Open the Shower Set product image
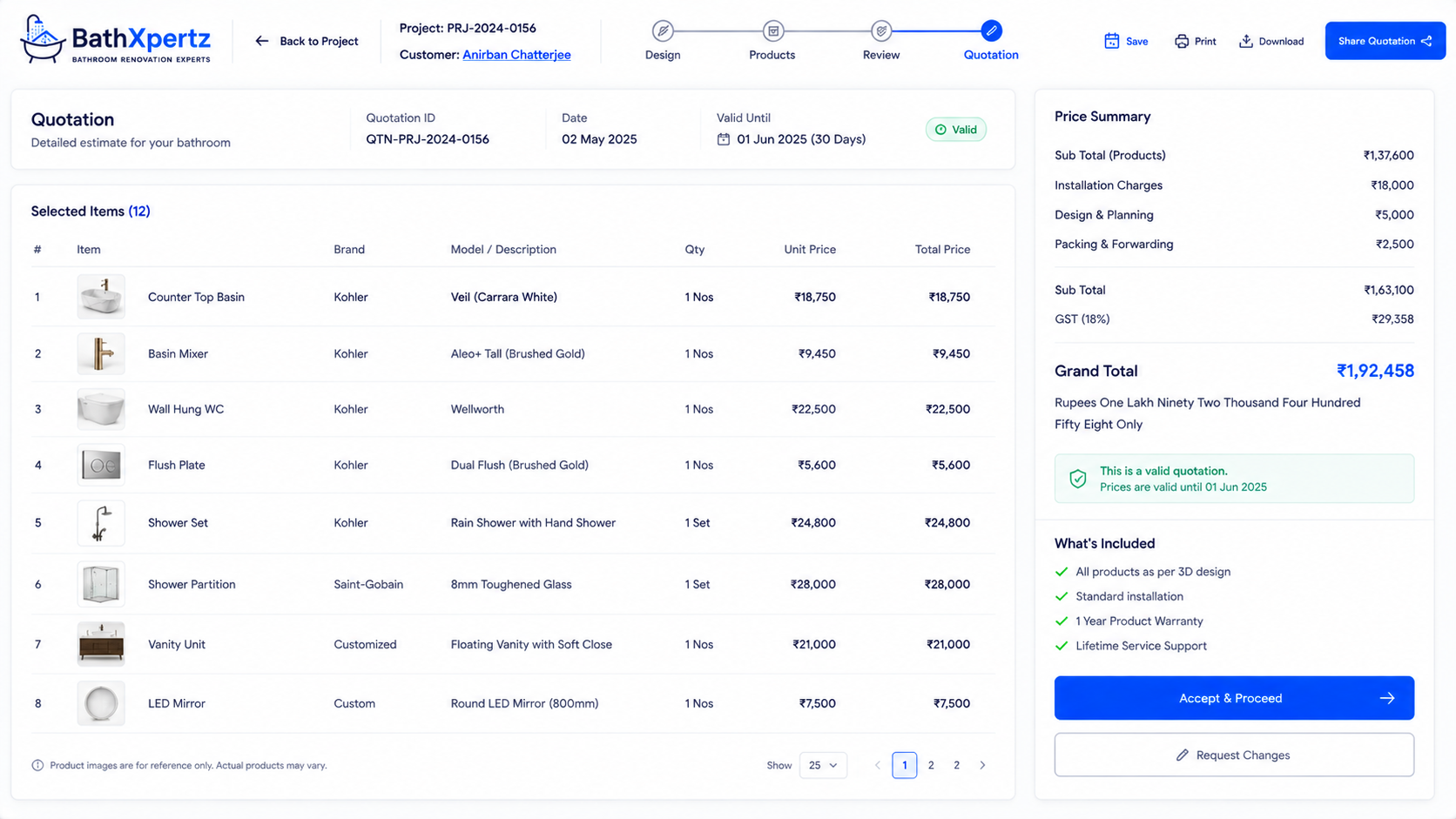The height and width of the screenshot is (819, 1456). pos(101,523)
